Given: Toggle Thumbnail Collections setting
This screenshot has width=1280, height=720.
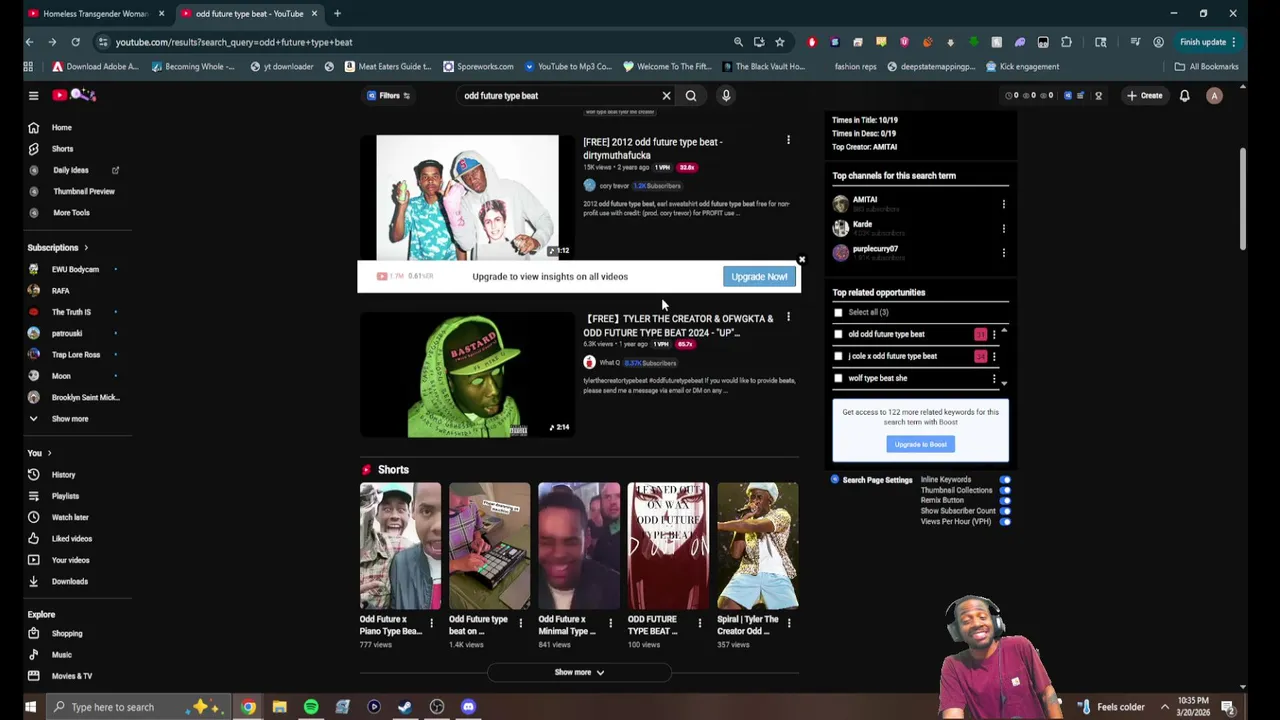Looking at the screenshot, I should pos(1005,490).
